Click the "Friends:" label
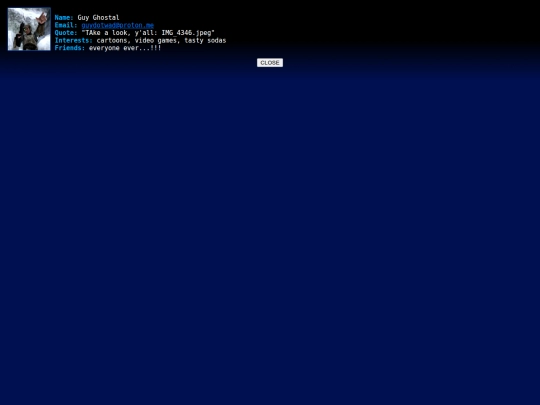The image size is (540, 405). 70,48
